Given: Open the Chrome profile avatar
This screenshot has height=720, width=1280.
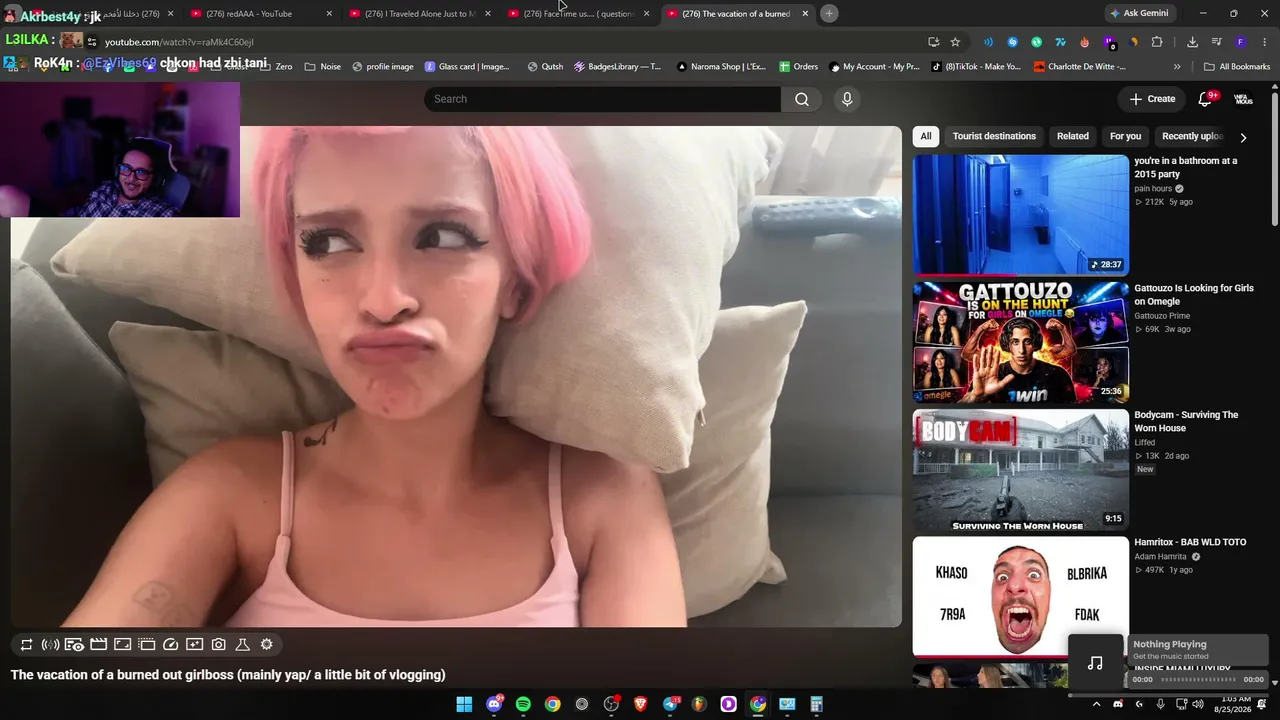Looking at the screenshot, I should click(x=1240, y=42).
